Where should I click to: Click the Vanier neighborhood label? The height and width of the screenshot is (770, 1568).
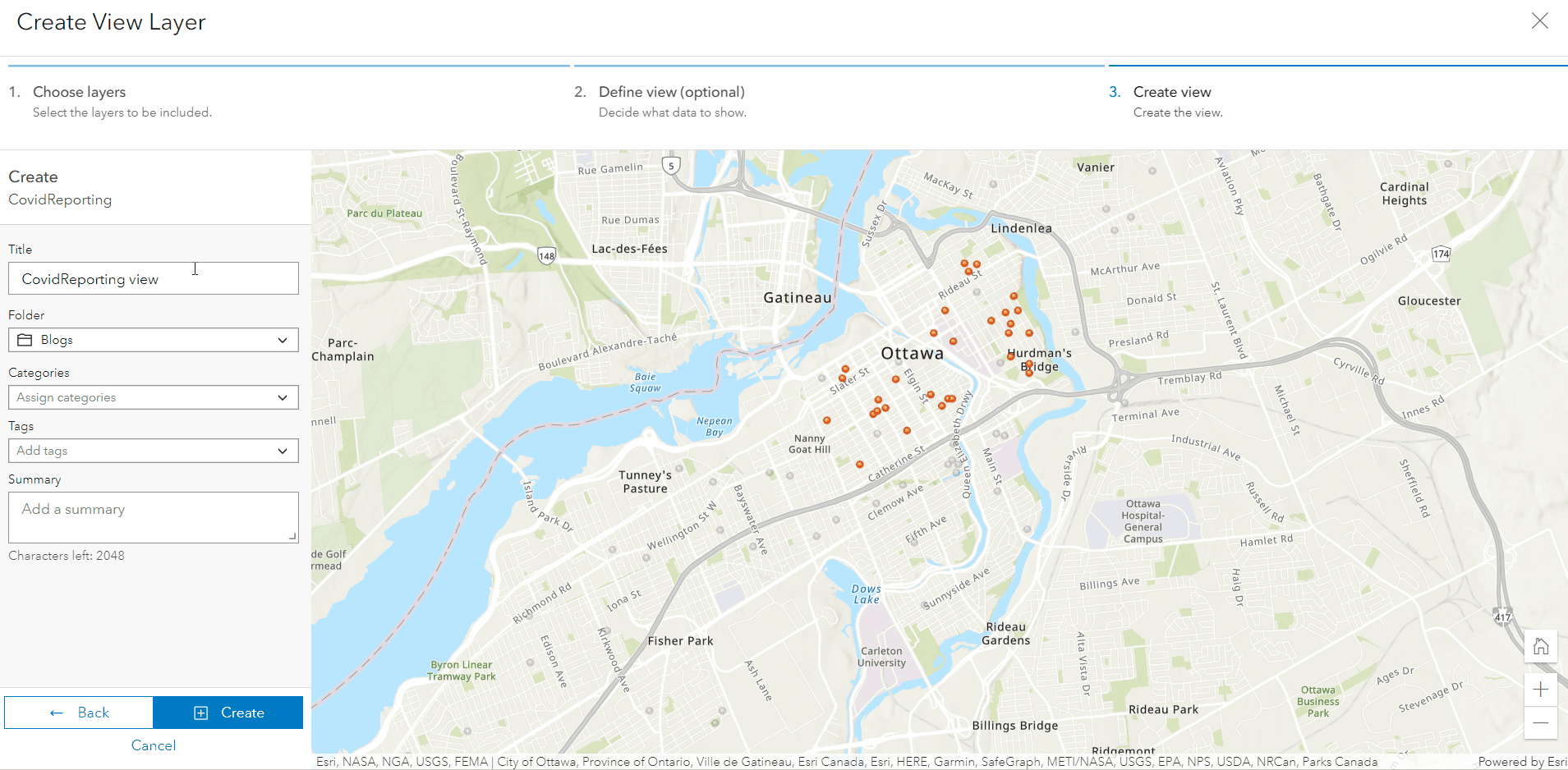[x=1096, y=167]
